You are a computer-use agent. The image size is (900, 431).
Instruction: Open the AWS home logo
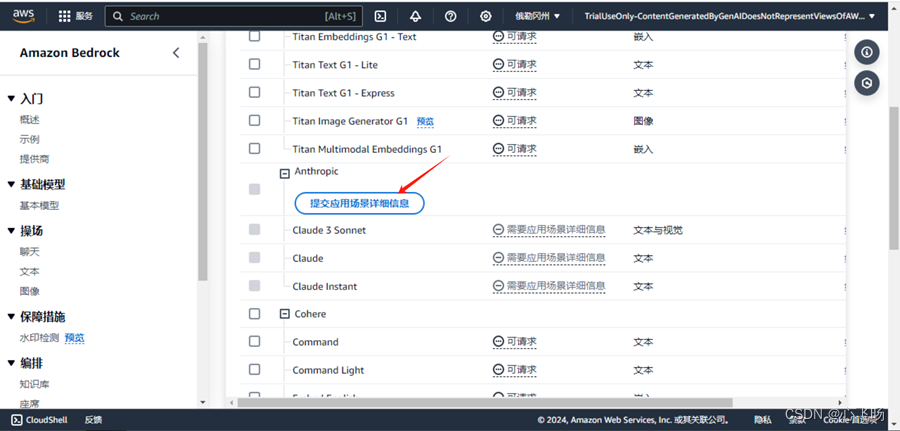[24, 15]
